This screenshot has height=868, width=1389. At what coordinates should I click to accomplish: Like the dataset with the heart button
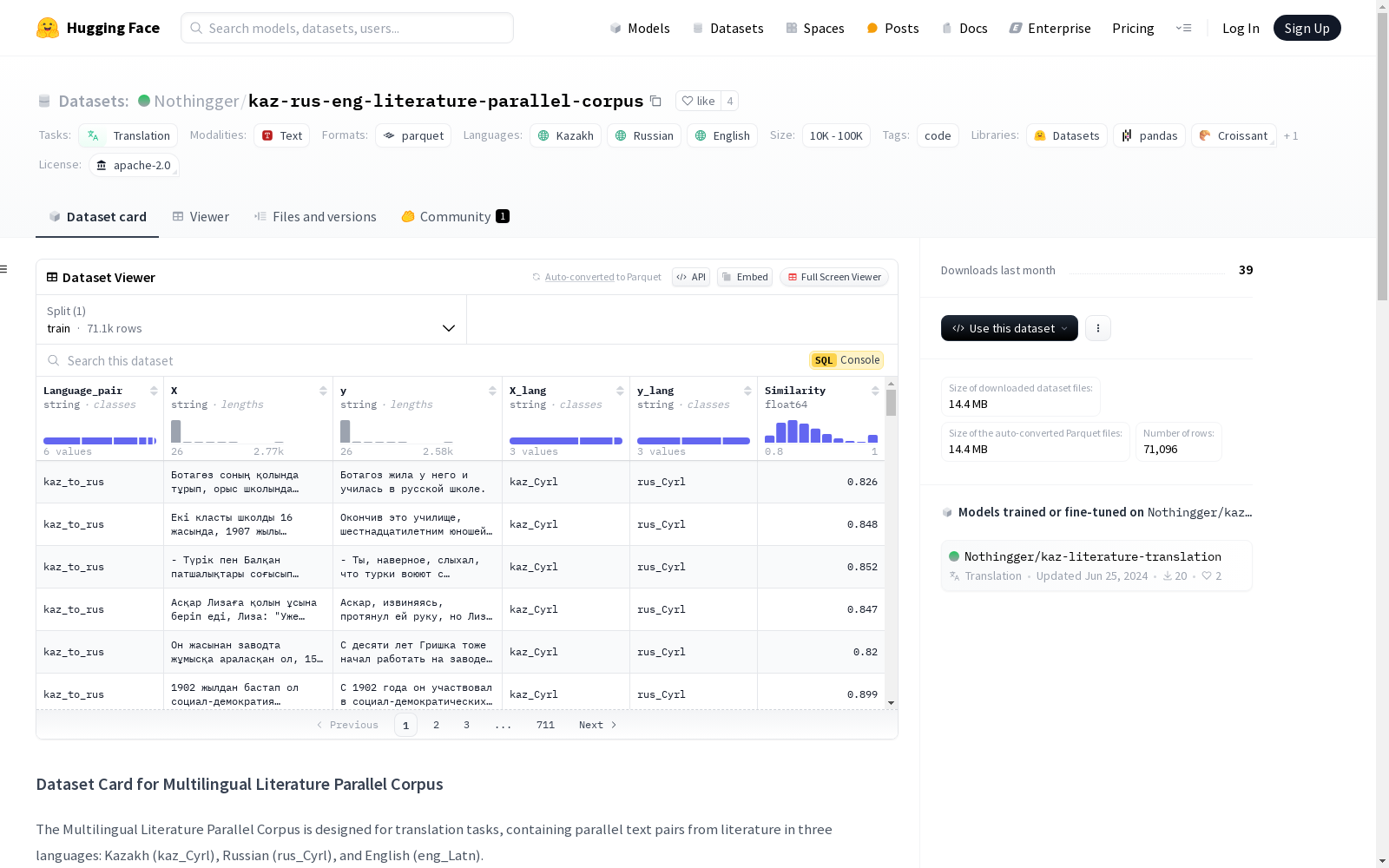pos(698,102)
